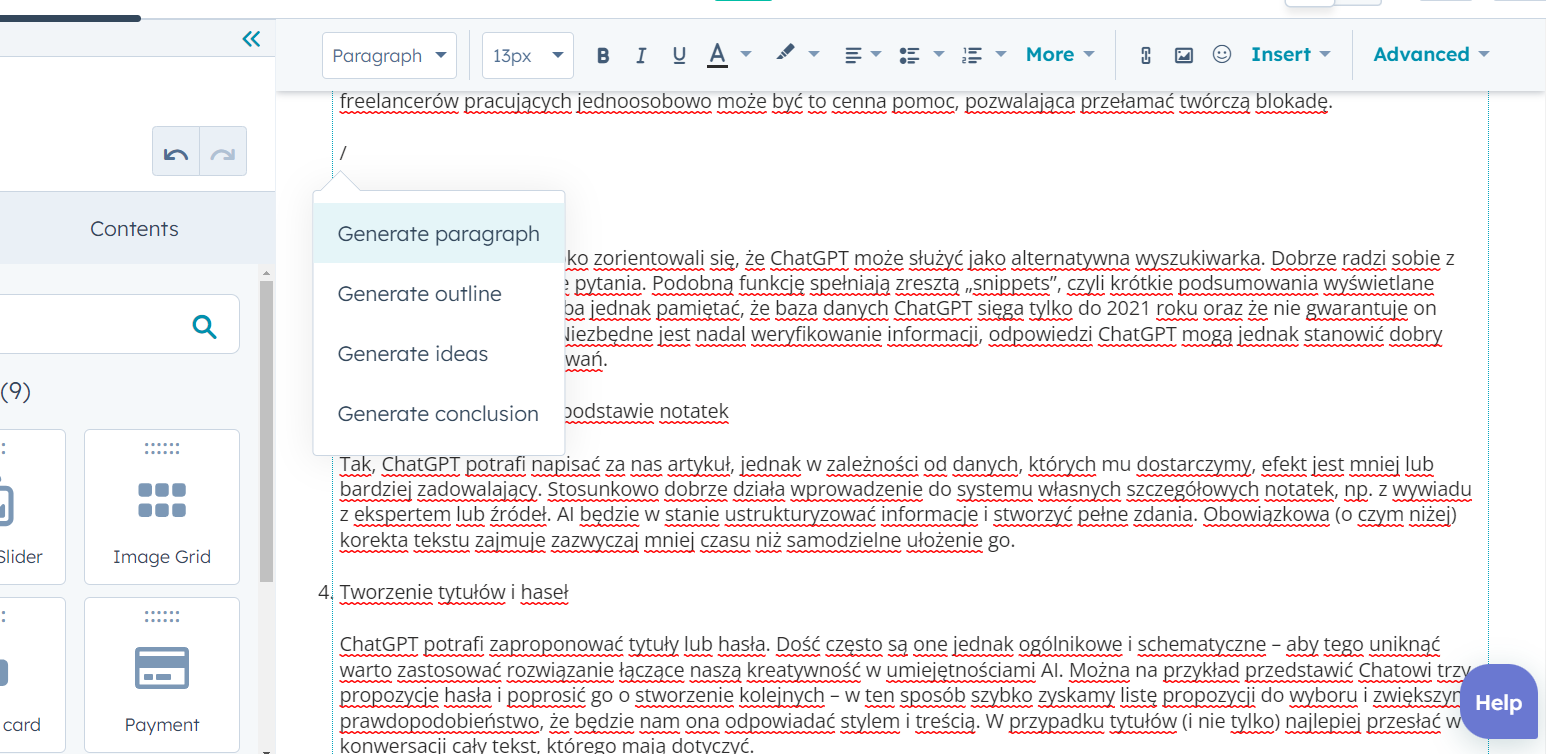Open the Help chat button

tap(1498, 703)
